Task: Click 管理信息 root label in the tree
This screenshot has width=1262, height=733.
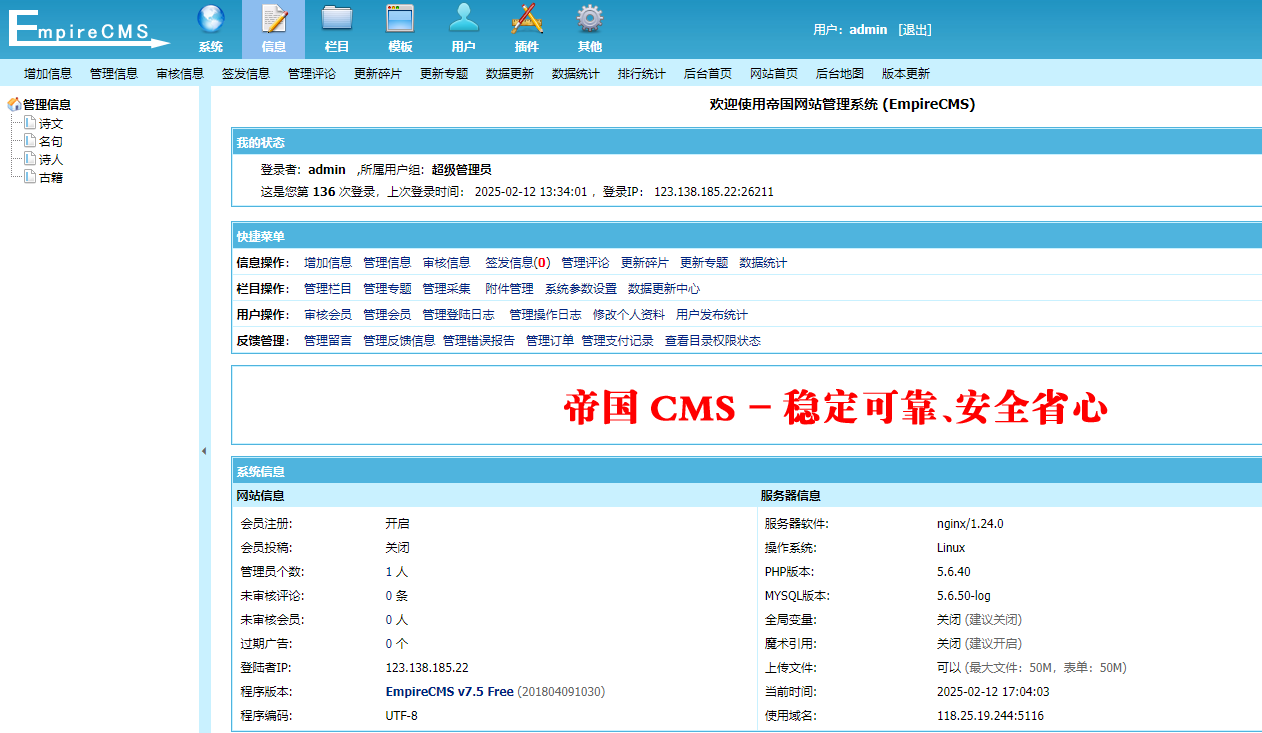Action: 47,104
